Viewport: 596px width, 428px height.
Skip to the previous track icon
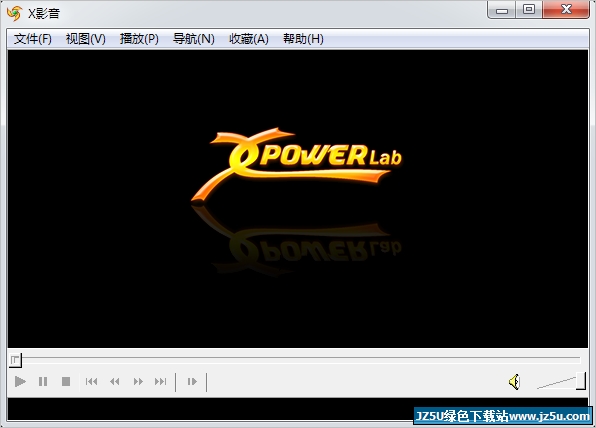pyautogui.click(x=91, y=381)
